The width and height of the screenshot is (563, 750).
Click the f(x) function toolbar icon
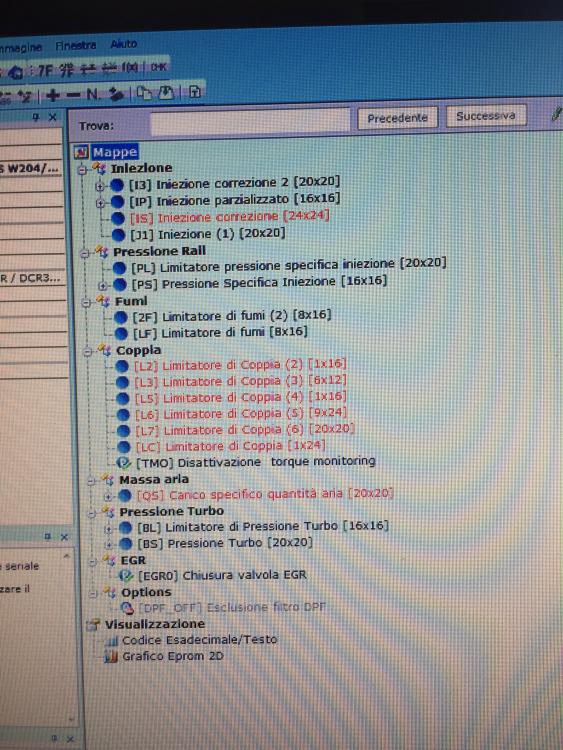pyautogui.click(x=130, y=67)
